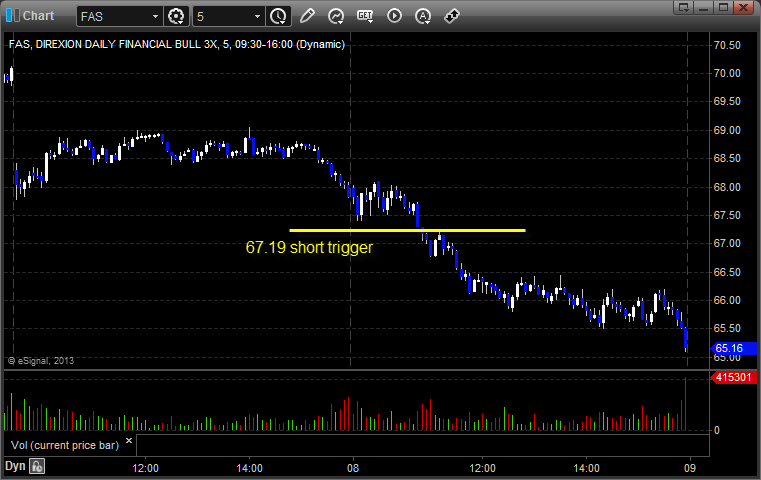Viewport: 761px width, 480px height.
Task: Click the window linking chain icon
Action: 452,16
